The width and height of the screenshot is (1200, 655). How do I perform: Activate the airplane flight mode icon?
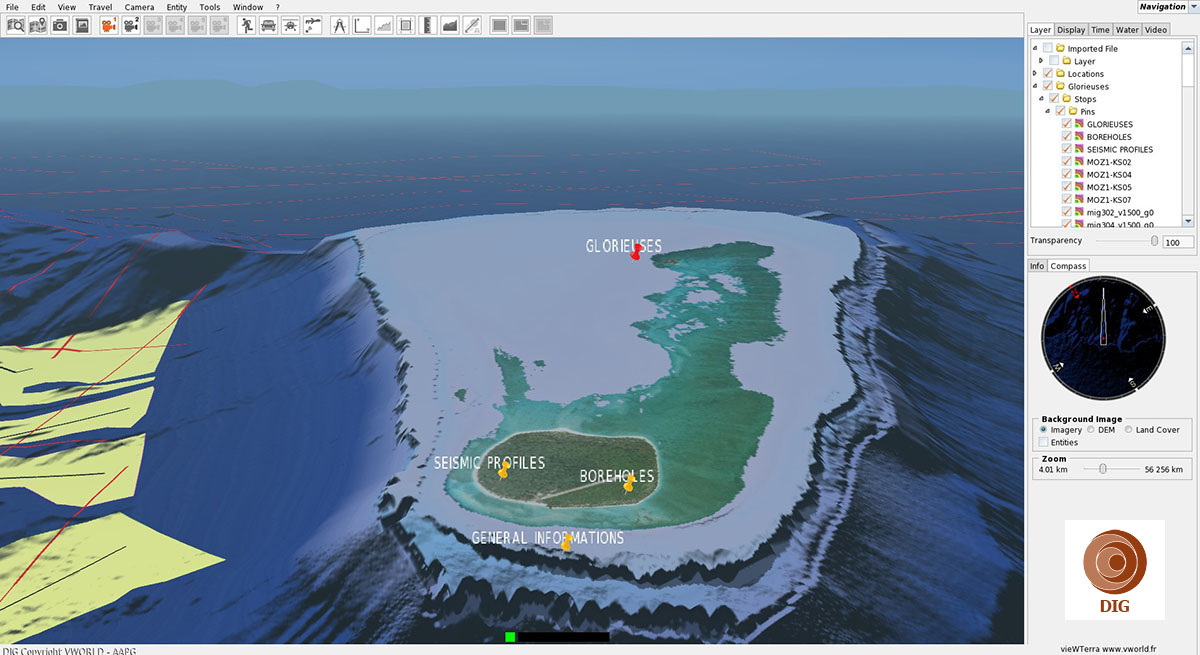[290, 25]
